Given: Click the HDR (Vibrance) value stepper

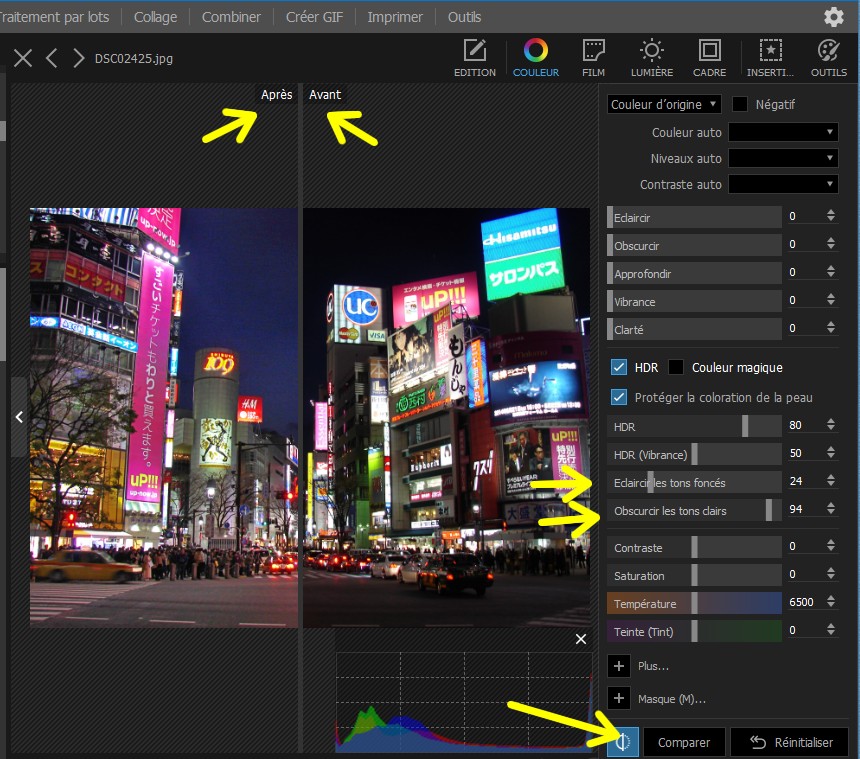Looking at the screenshot, I should coord(831,452).
